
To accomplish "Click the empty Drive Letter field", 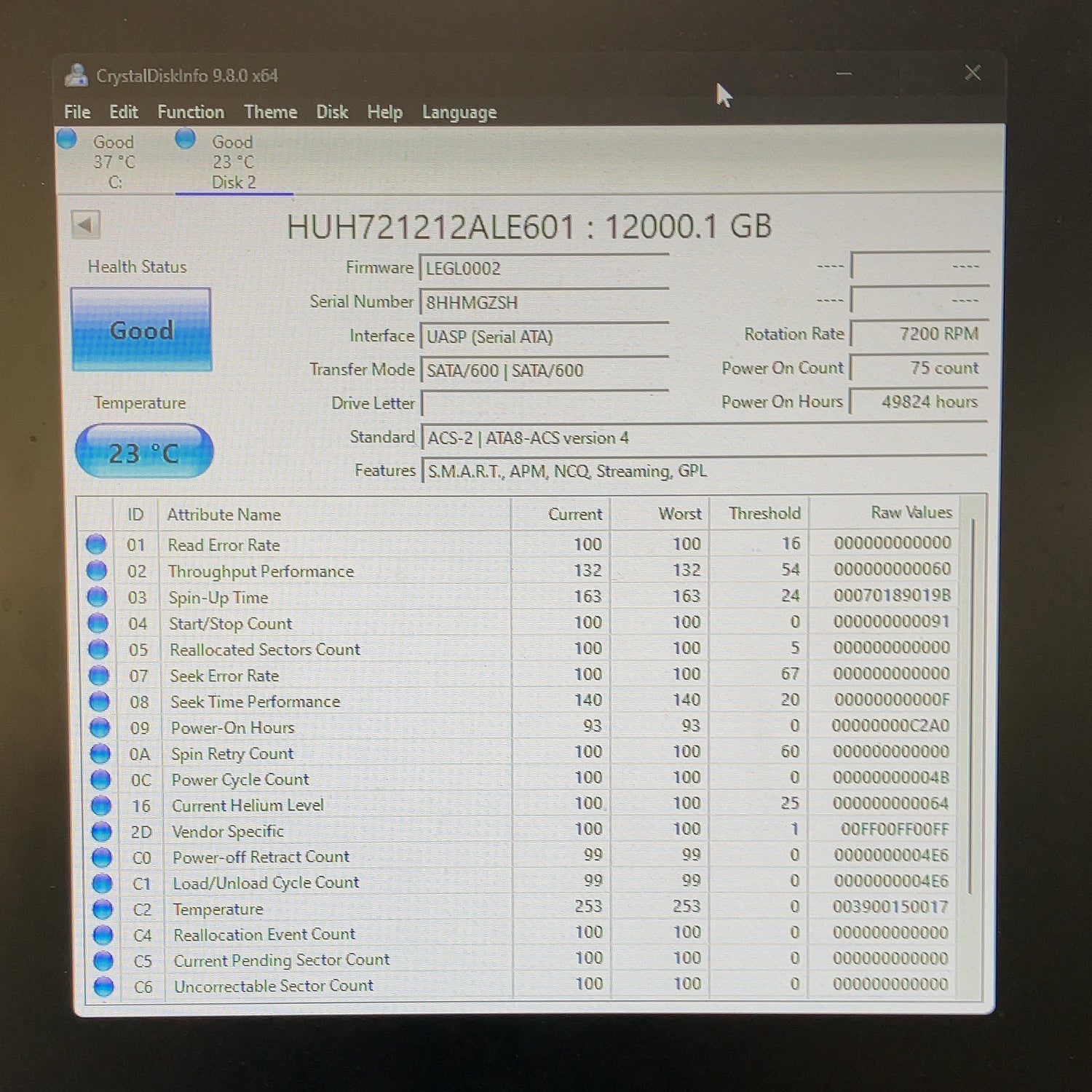I will tap(545, 403).
